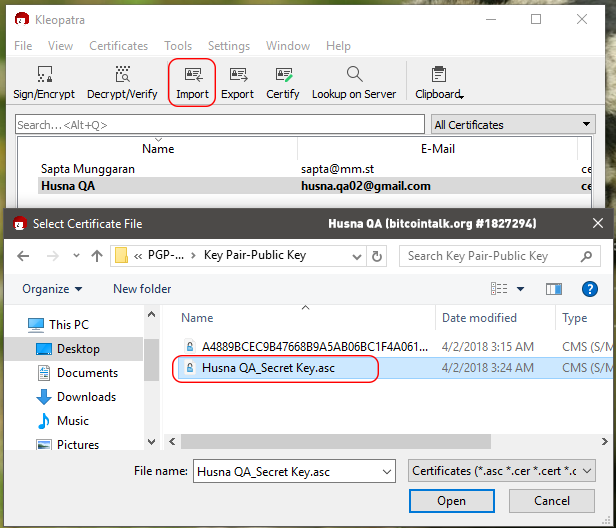Open the Tools menu
The width and height of the screenshot is (616, 528).
[x=178, y=46]
